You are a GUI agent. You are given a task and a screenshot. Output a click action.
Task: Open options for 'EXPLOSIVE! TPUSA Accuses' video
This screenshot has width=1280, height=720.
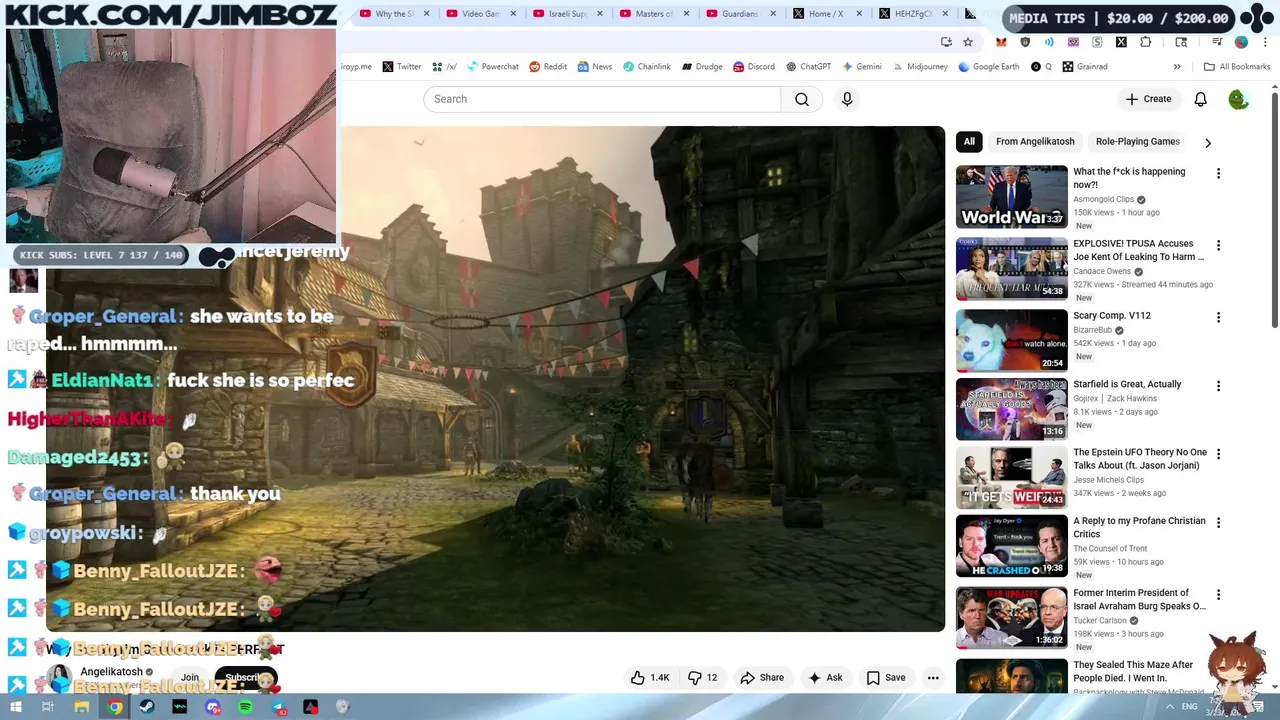[x=1218, y=245]
